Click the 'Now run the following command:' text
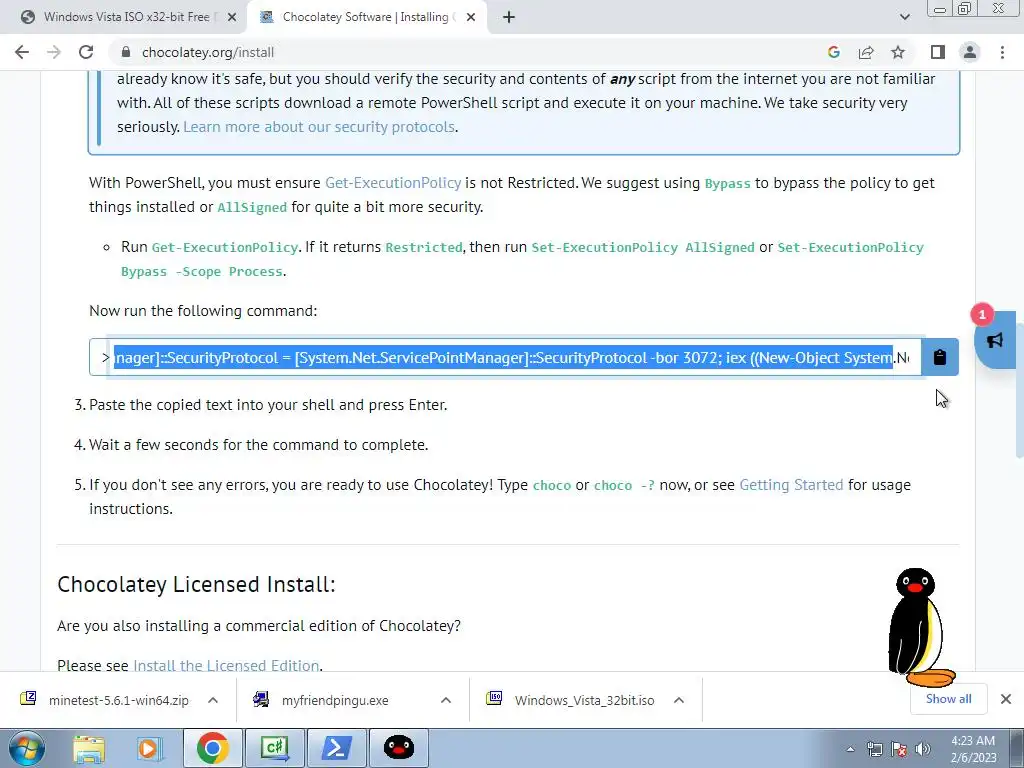The image size is (1024, 768). coord(203,311)
